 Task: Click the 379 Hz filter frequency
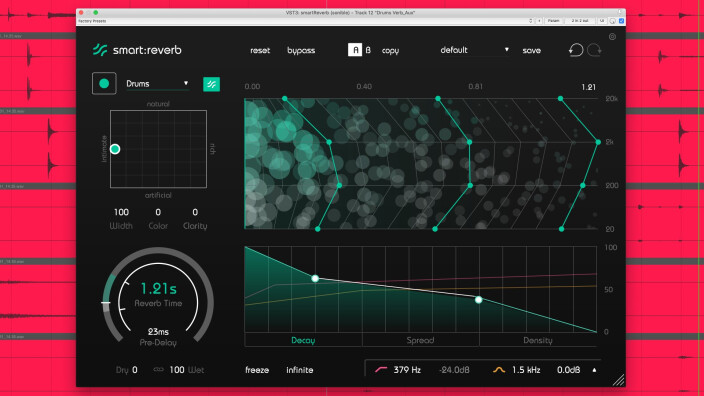tap(407, 370)
